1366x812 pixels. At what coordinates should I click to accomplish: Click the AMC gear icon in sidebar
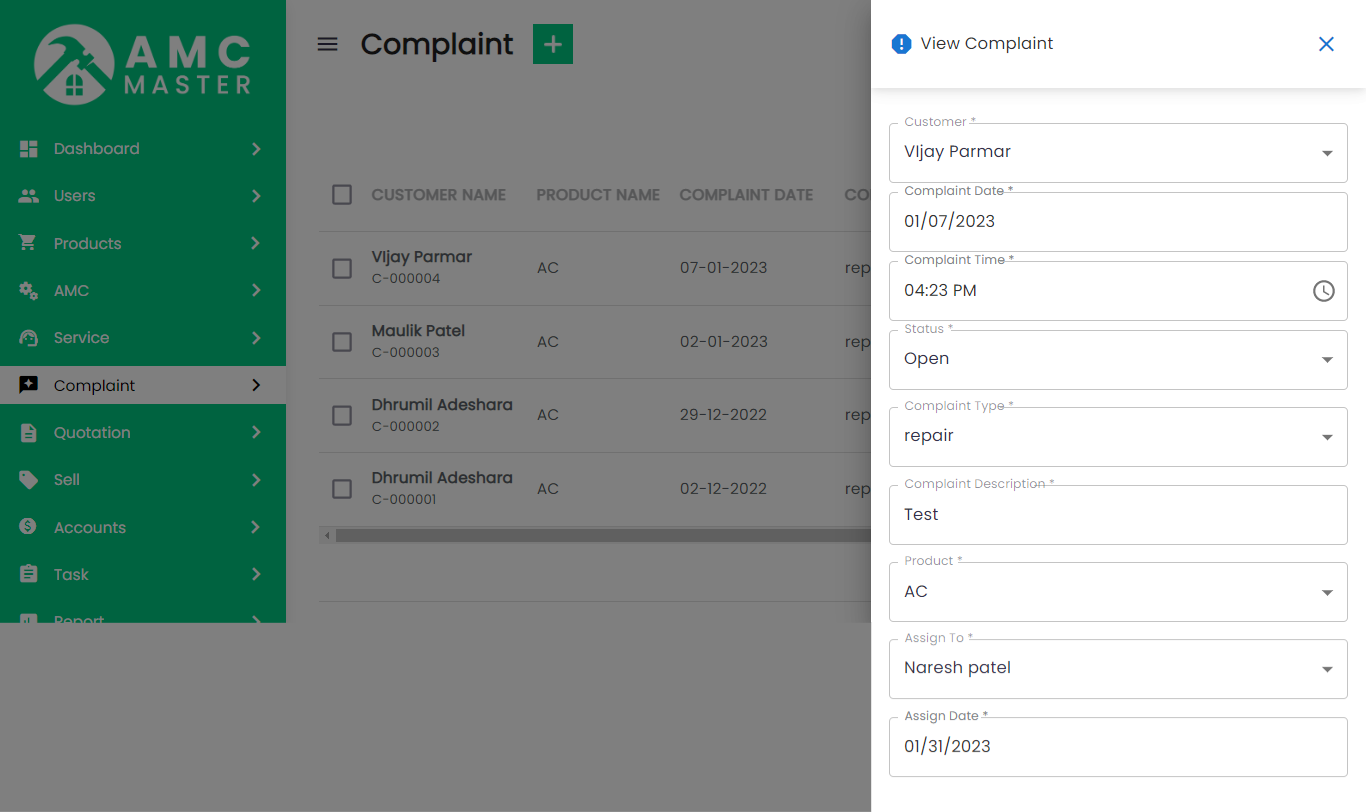click(30, 290)
